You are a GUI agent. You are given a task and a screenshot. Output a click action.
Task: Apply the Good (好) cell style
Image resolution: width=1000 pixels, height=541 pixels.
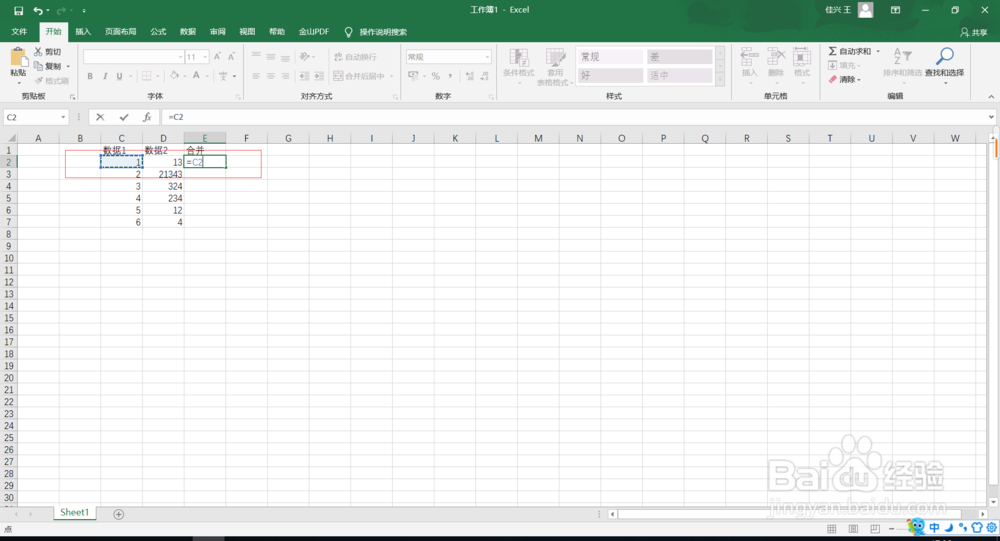(x=610, y=75)
